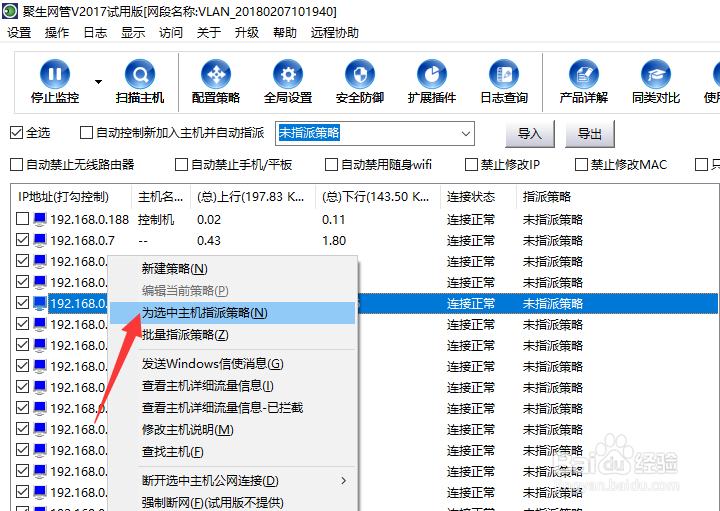Viewport: 720px width, 511px height.
Task: Click download value 1.80
Action: tap(334, 241)
